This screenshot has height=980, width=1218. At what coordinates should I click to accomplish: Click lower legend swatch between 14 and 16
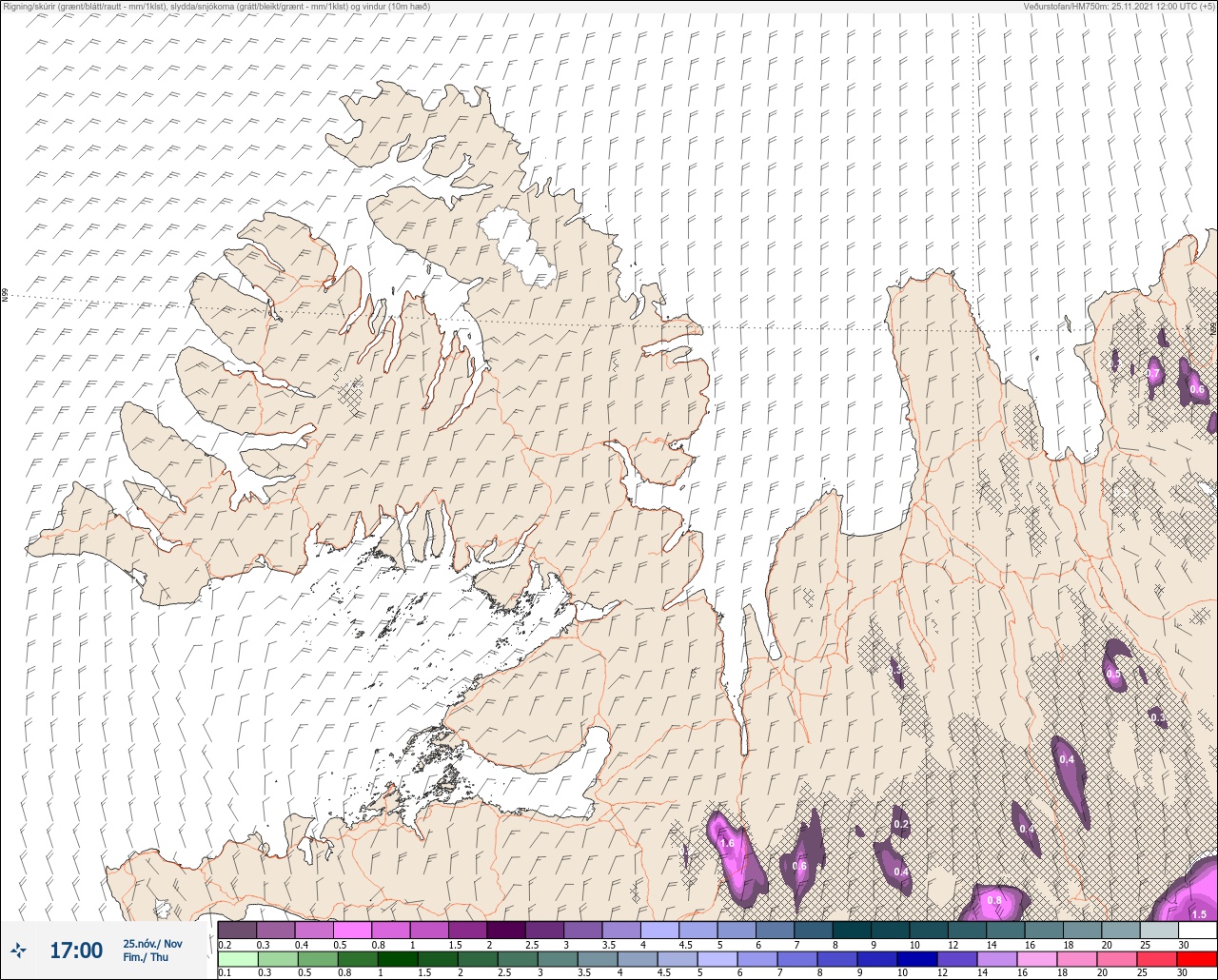pos(997,959)
